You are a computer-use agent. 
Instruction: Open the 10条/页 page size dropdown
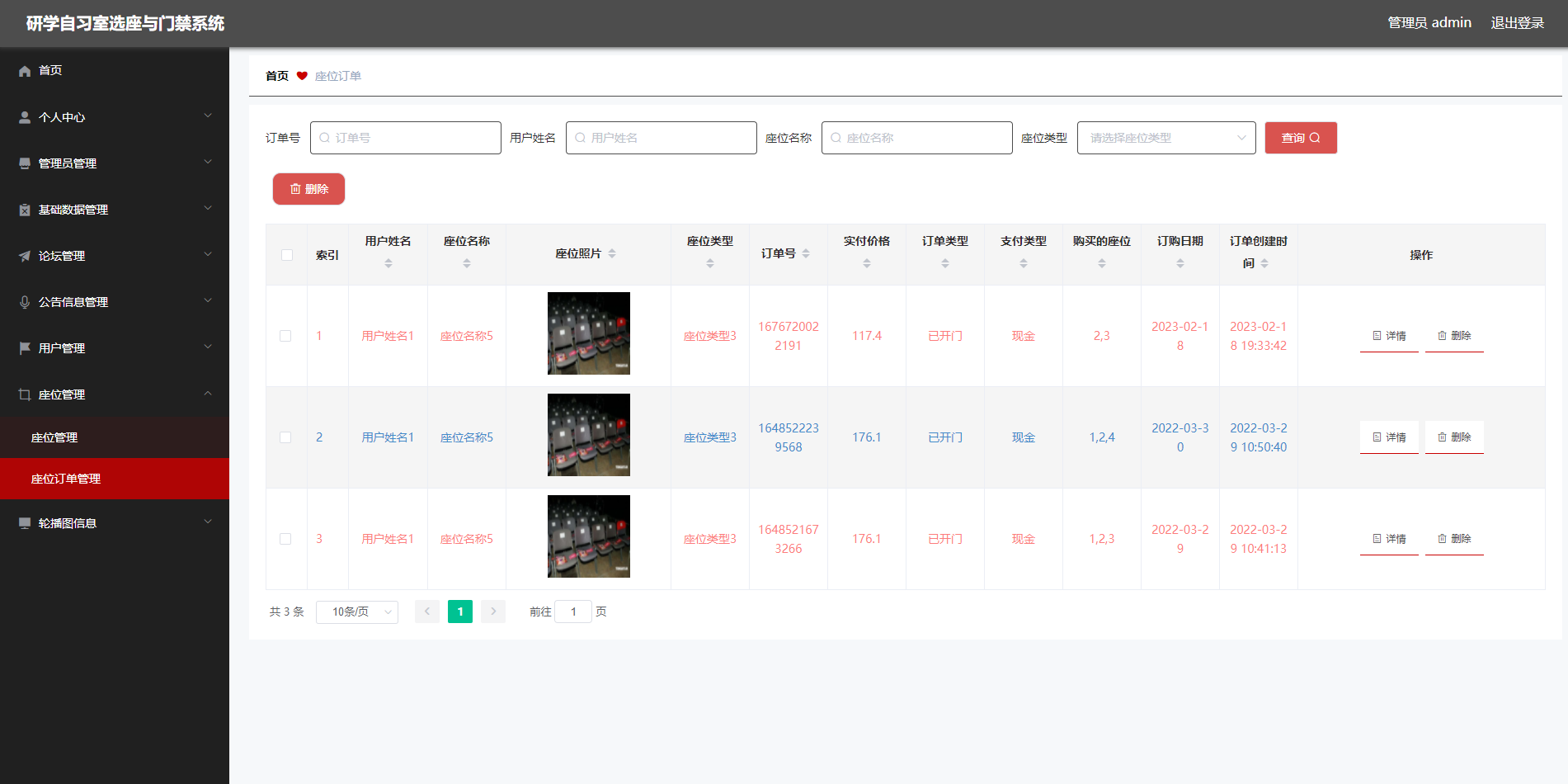357,612
